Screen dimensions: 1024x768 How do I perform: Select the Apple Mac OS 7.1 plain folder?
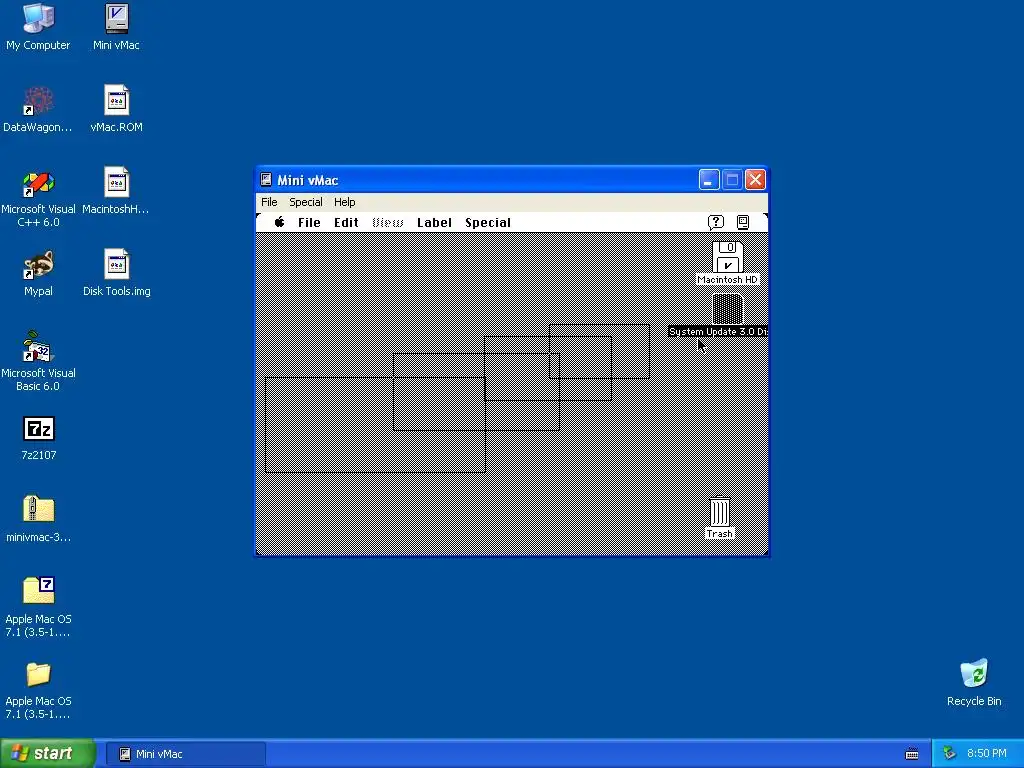tap(38, 690)
